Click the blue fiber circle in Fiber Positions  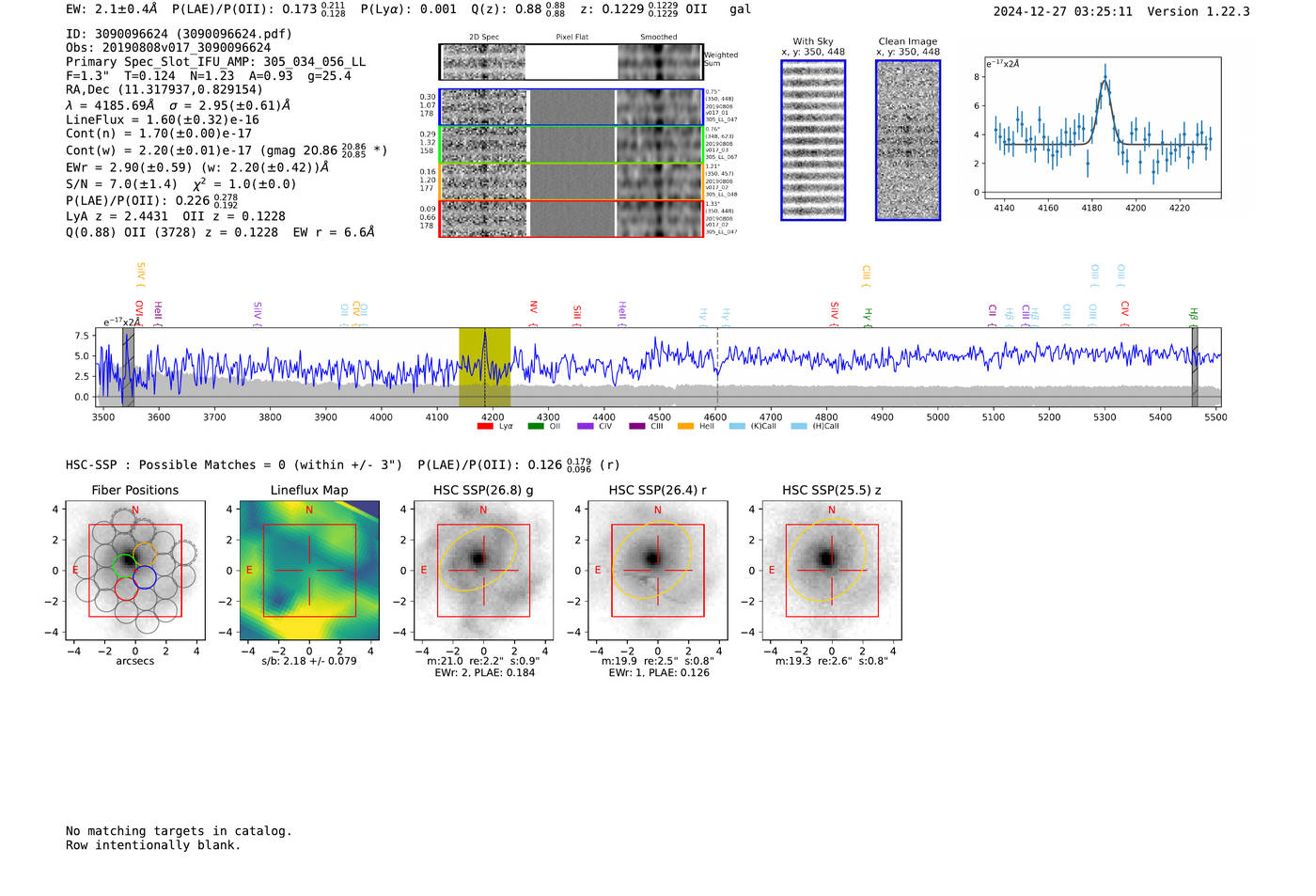point(145,577)
